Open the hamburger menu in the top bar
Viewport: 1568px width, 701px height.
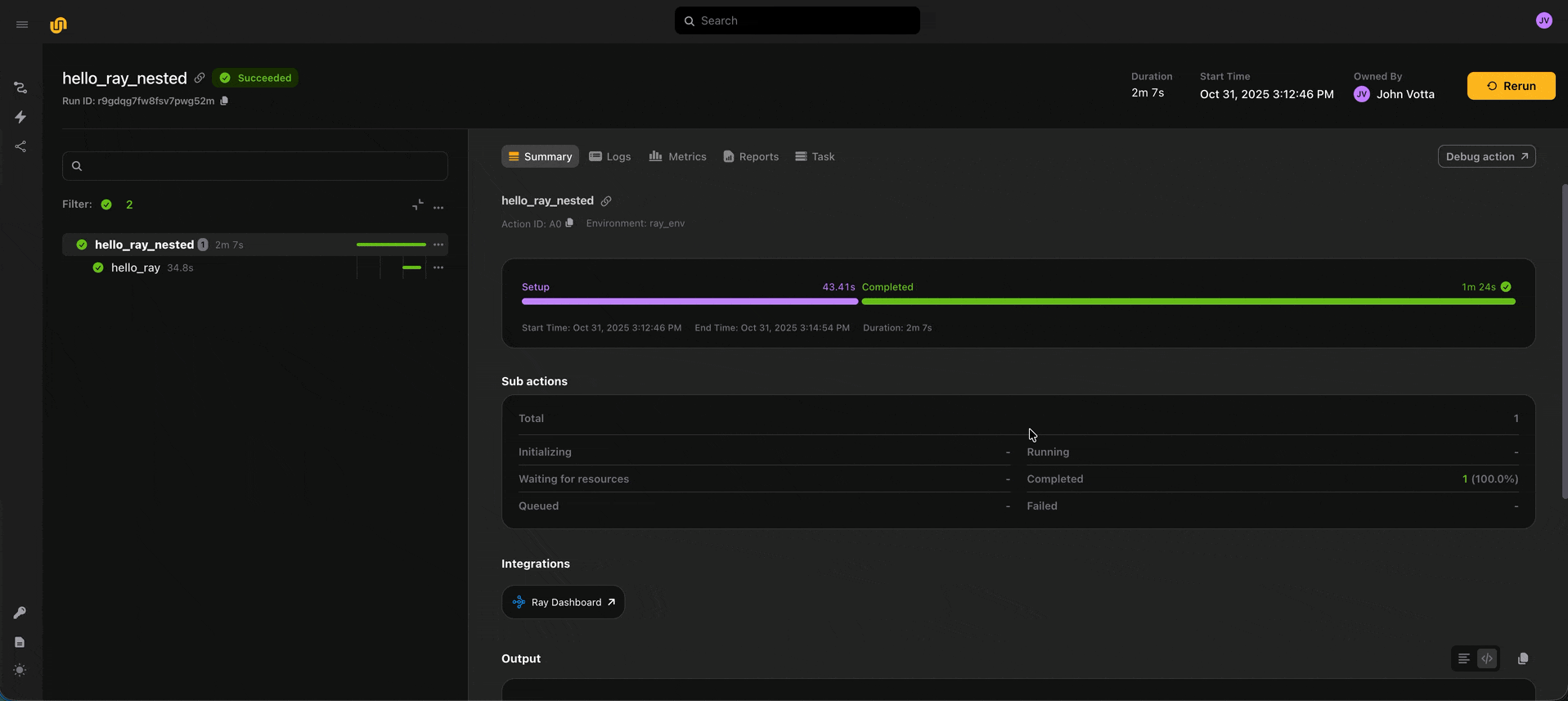pyautogui.click(x=22, y=25)
